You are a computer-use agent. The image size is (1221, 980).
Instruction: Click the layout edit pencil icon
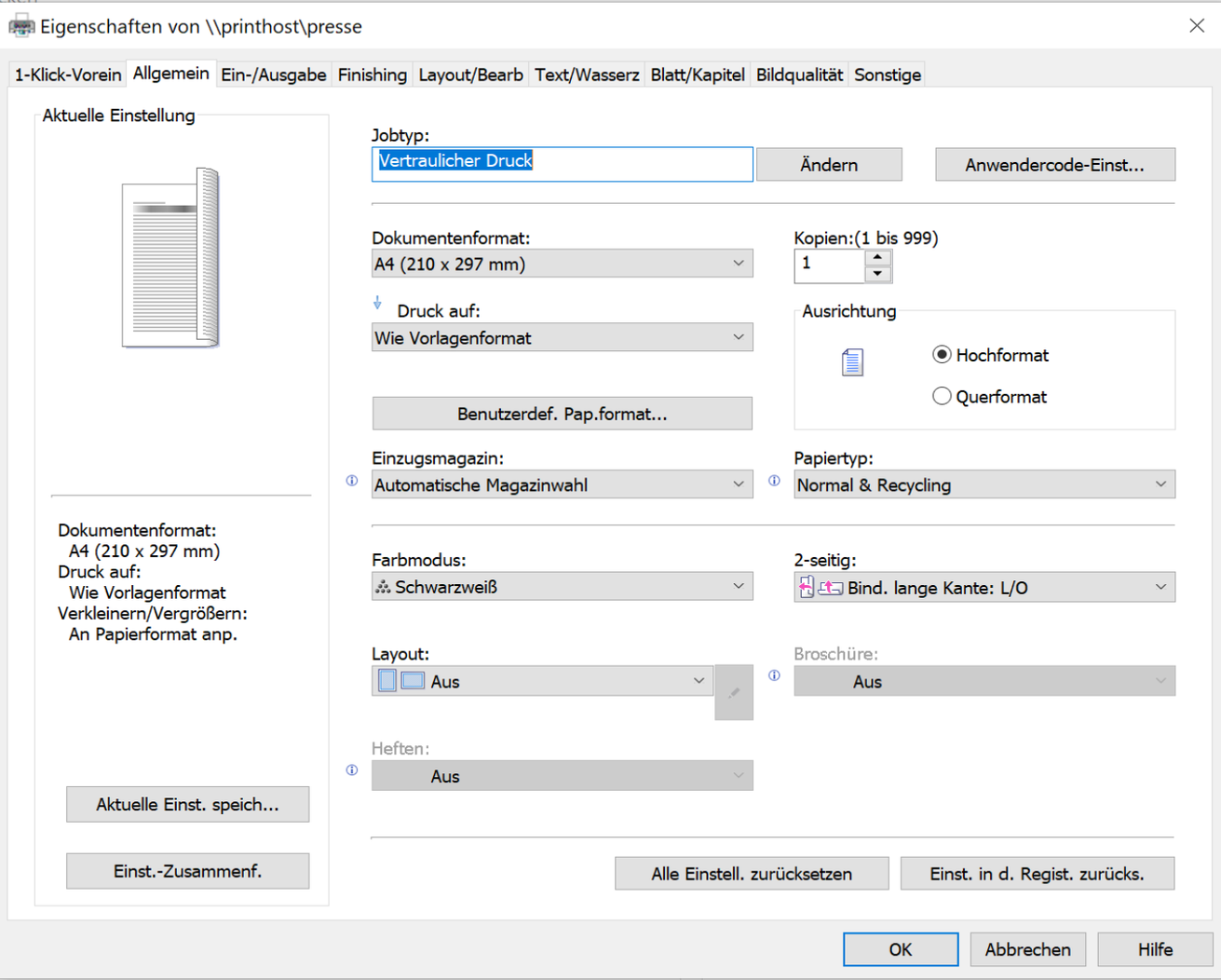(734, 692)
